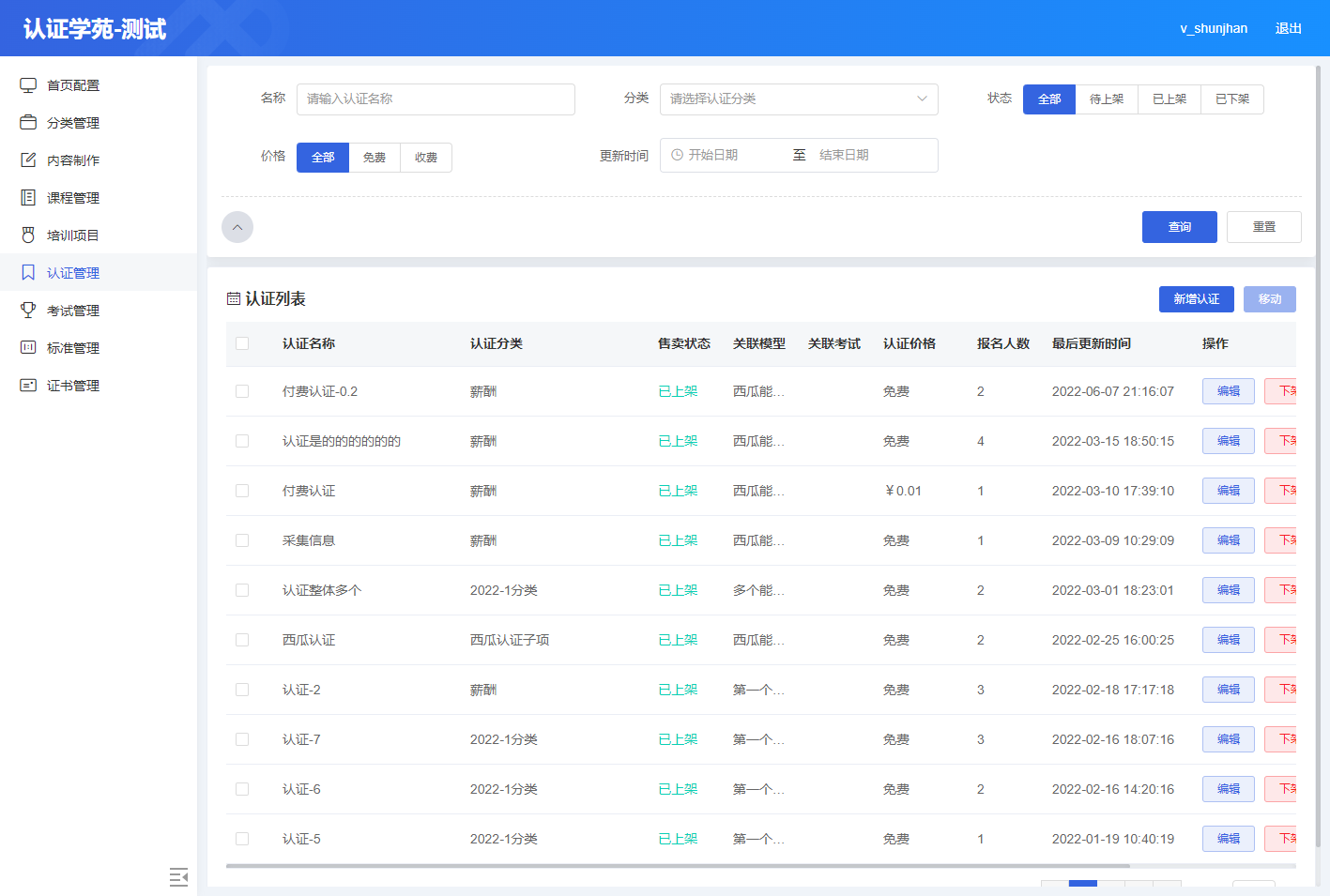Log out via 退出 link
Image resolution: width=1330 pixels, height=896 pixels.
[x=1289, y=28]
